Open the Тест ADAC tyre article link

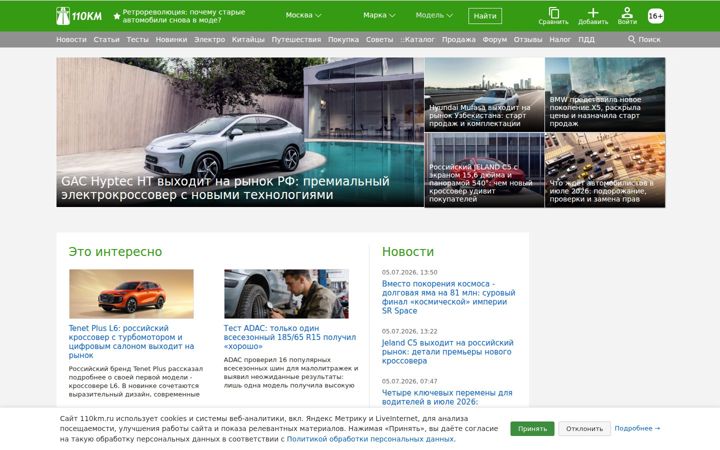[x=290, y=337]
